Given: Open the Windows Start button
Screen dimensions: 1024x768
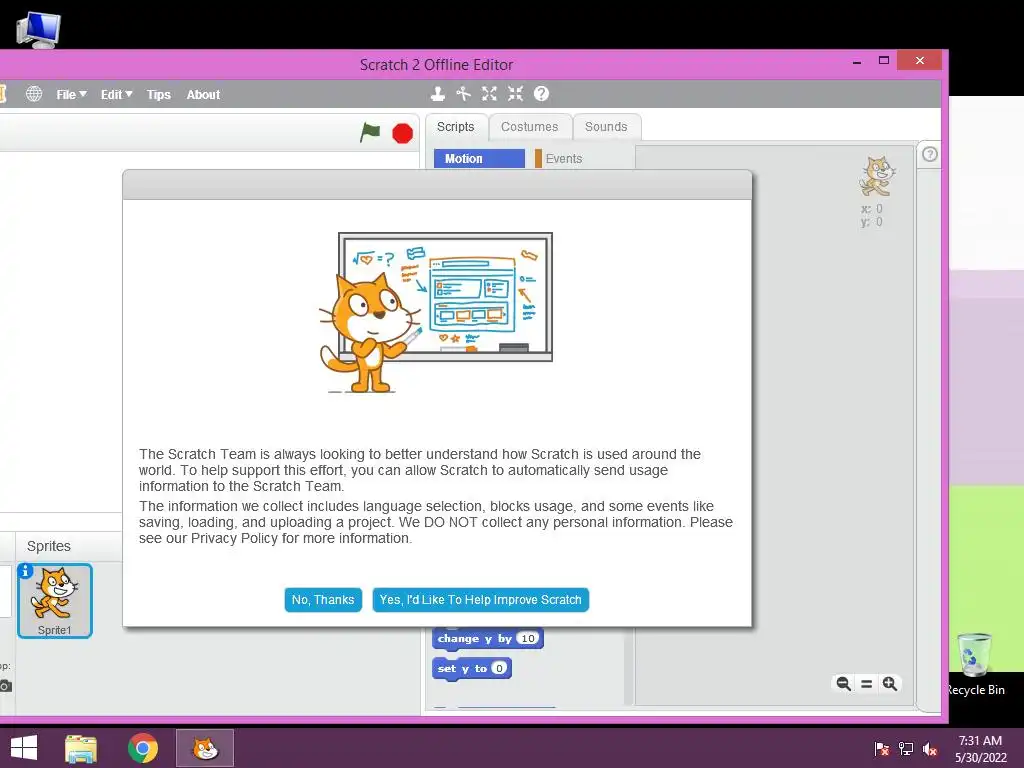Looking at the screenshot, I should tap(24, 748).
